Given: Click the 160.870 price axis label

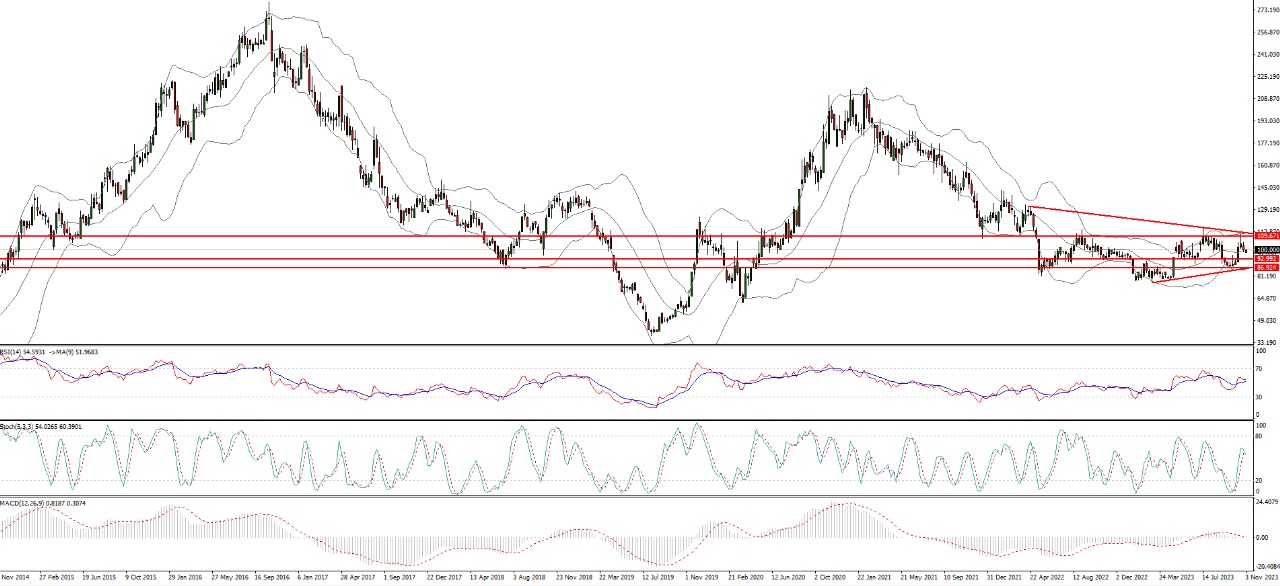Looking at the screenshot, I should [1266, 165].
